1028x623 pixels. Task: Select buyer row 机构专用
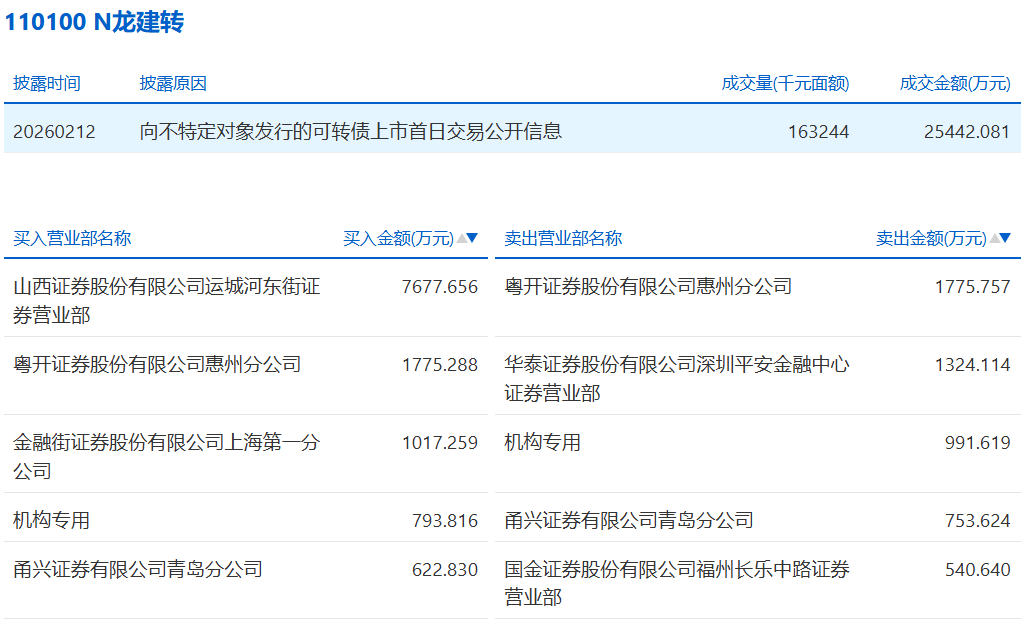[x=51, y=521]
